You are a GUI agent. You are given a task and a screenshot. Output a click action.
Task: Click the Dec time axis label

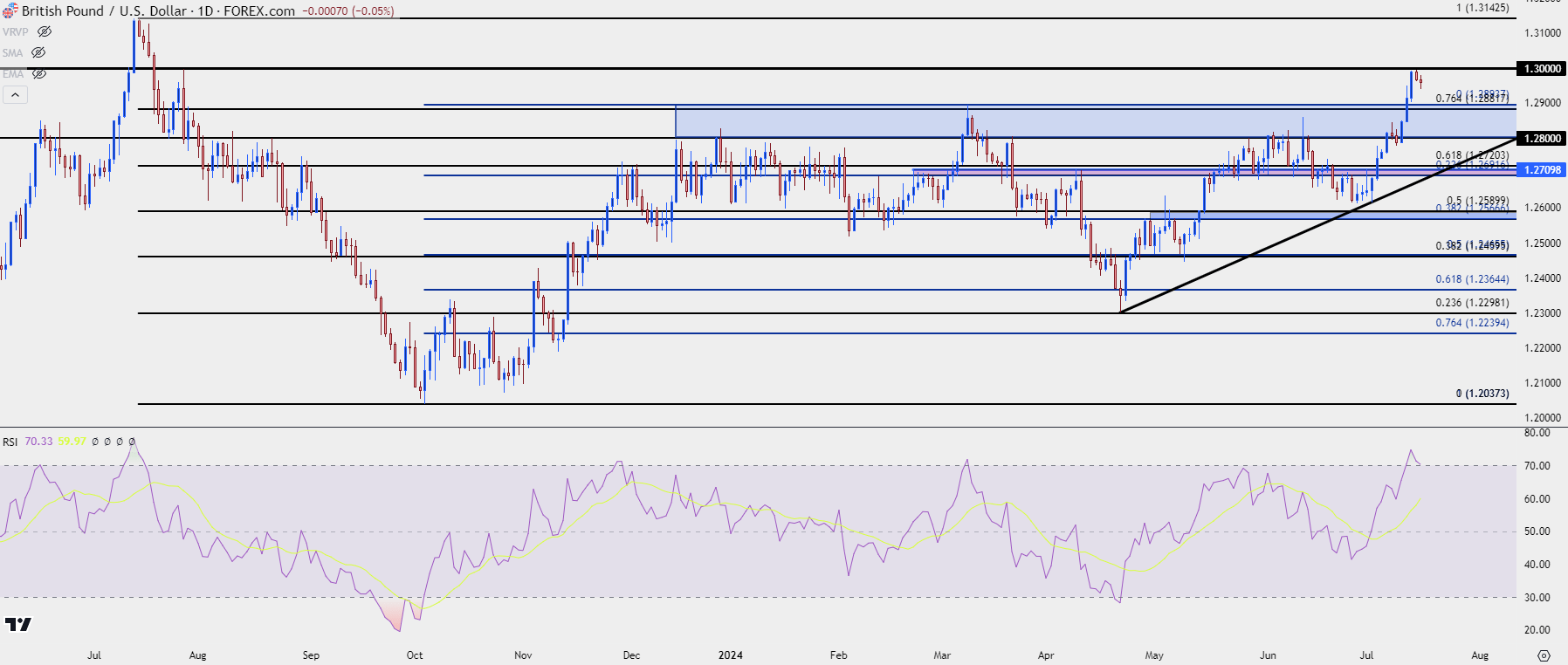click(x=631, y=655)
